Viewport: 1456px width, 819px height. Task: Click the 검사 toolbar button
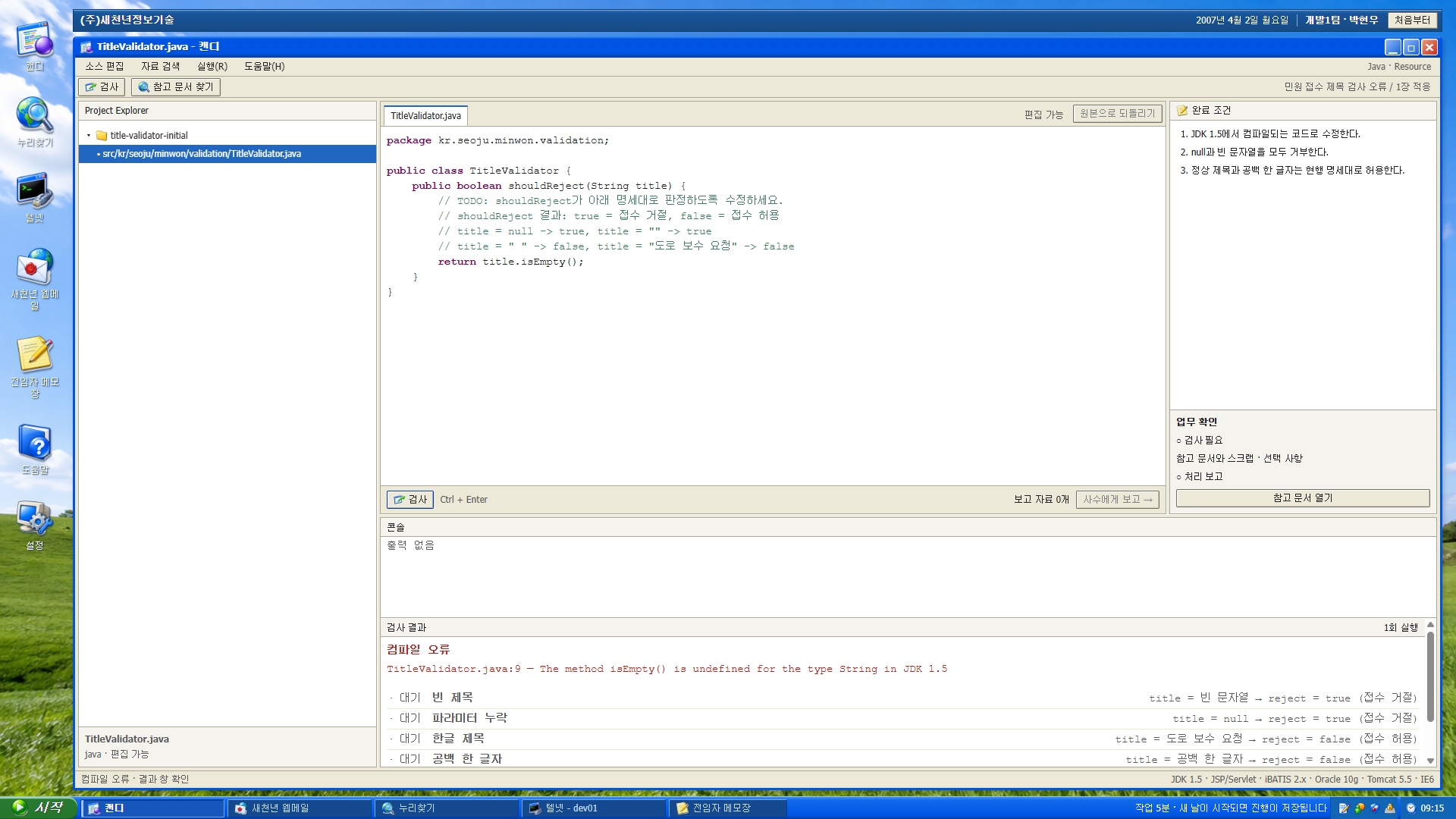pos(102,87)
